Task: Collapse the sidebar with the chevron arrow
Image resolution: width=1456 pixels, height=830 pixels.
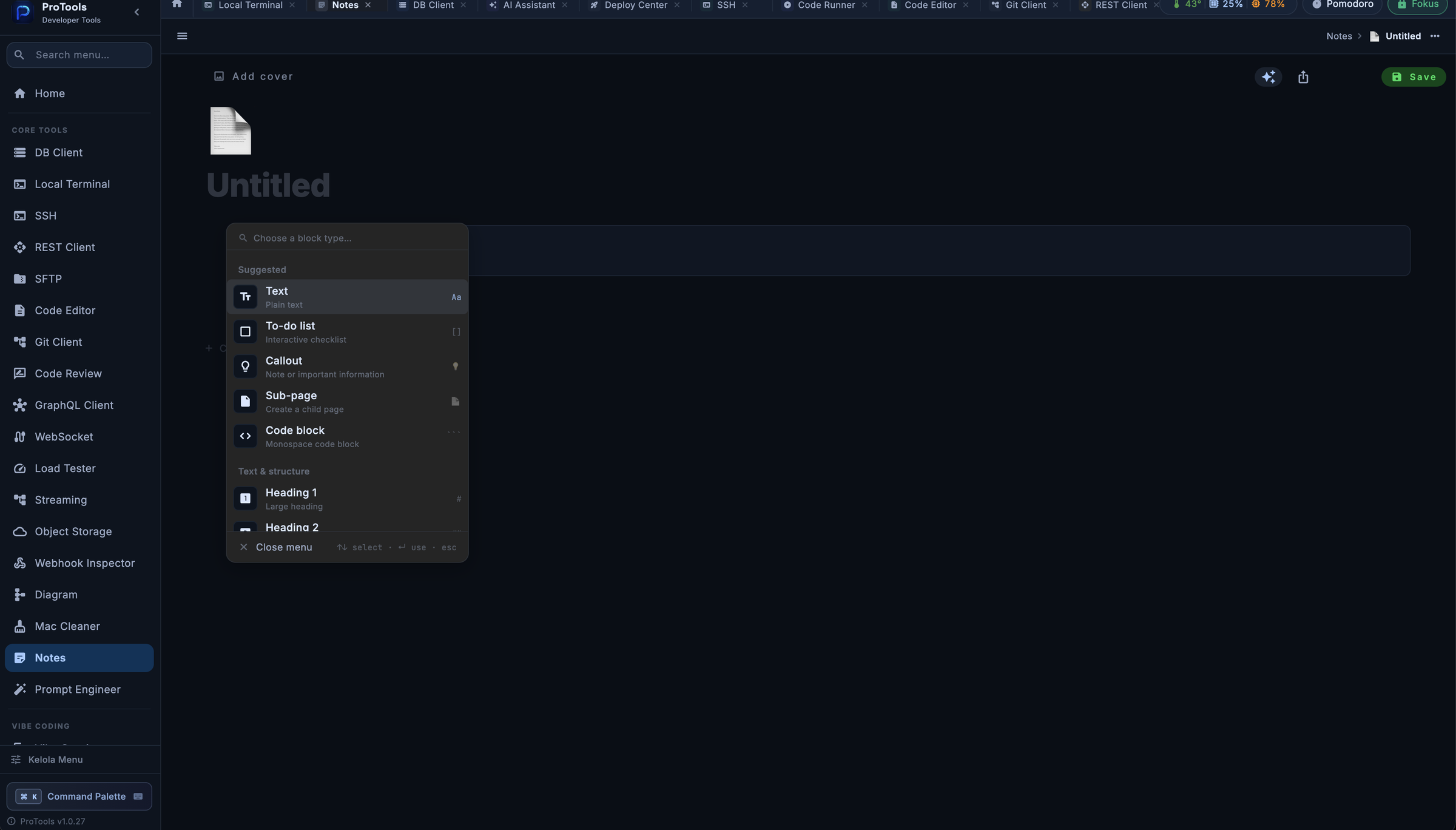Action: click(136, 12)
